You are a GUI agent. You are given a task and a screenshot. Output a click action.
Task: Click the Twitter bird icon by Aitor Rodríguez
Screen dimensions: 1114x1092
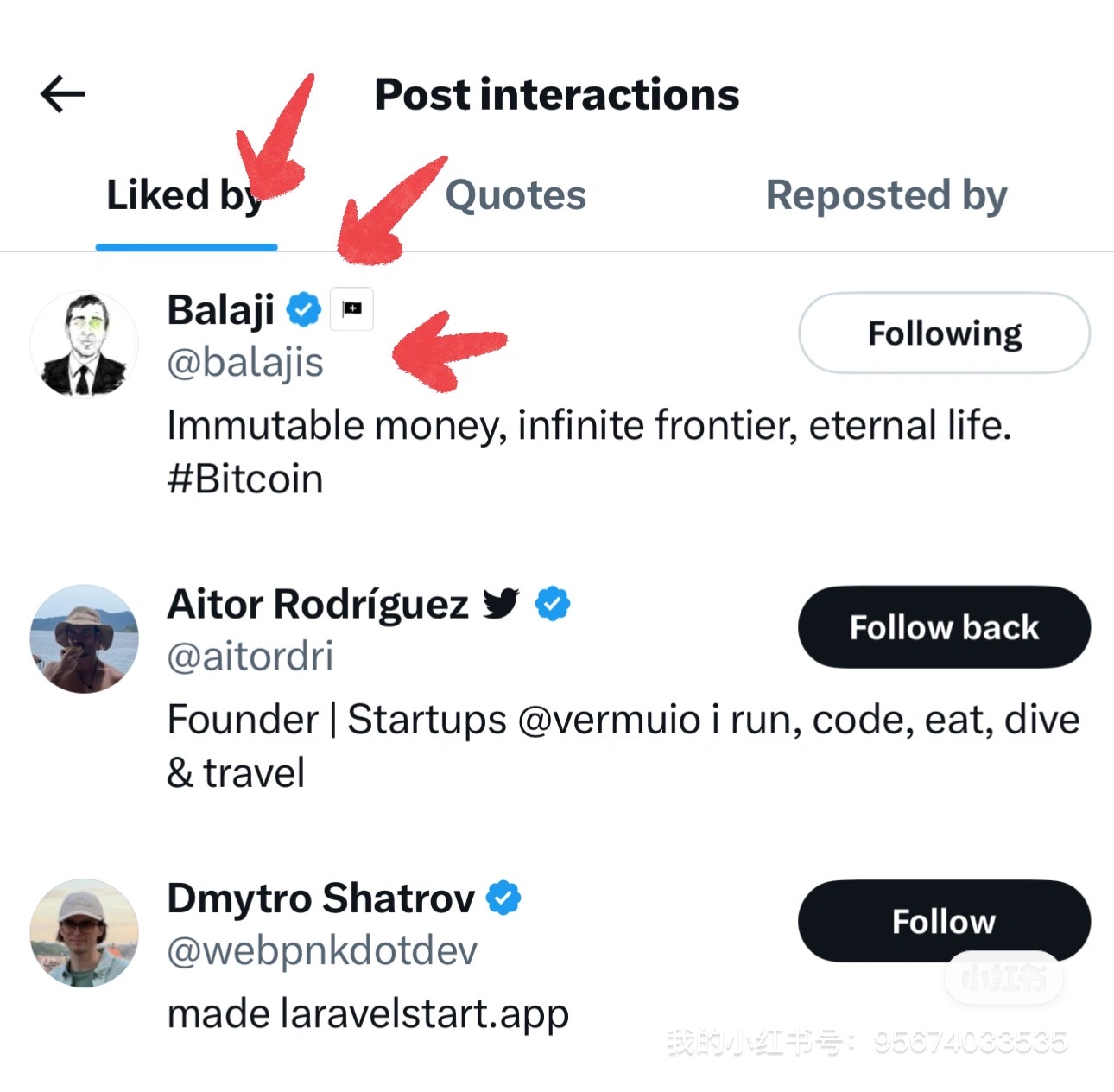point(501,603)
